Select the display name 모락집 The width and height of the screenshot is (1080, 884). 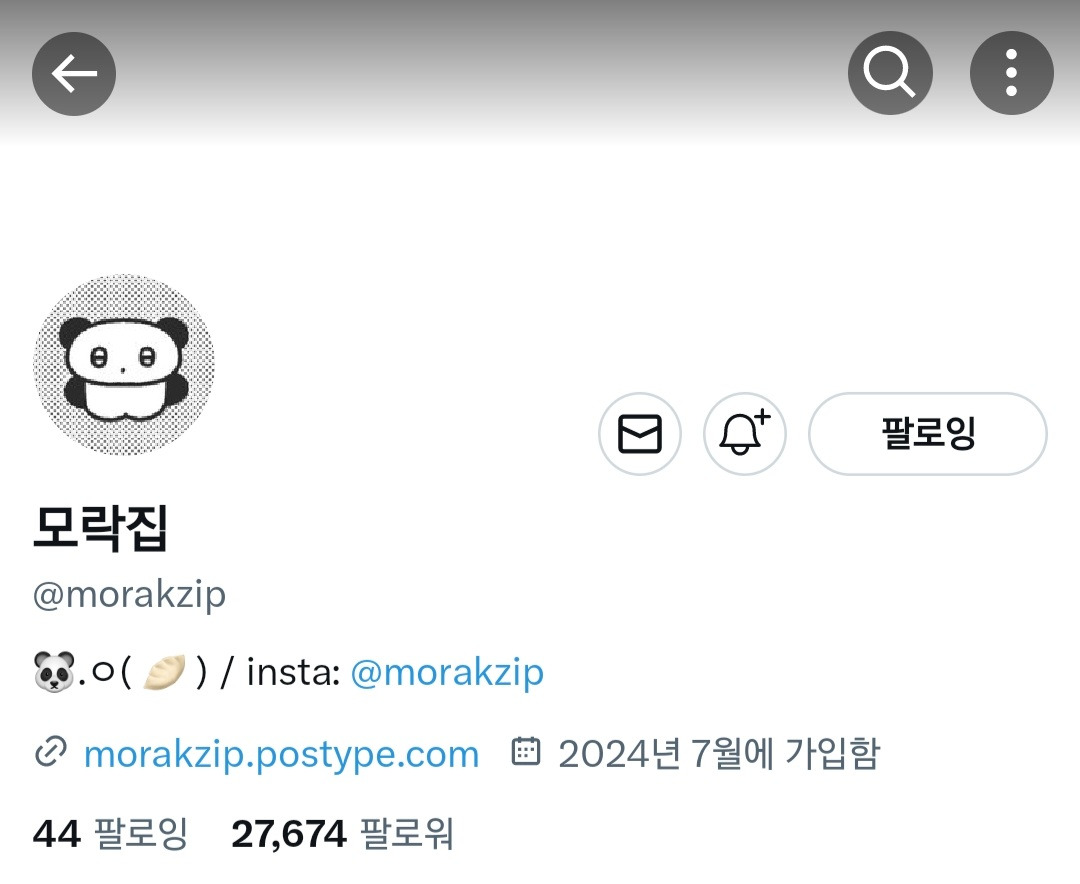coord(101,528)
